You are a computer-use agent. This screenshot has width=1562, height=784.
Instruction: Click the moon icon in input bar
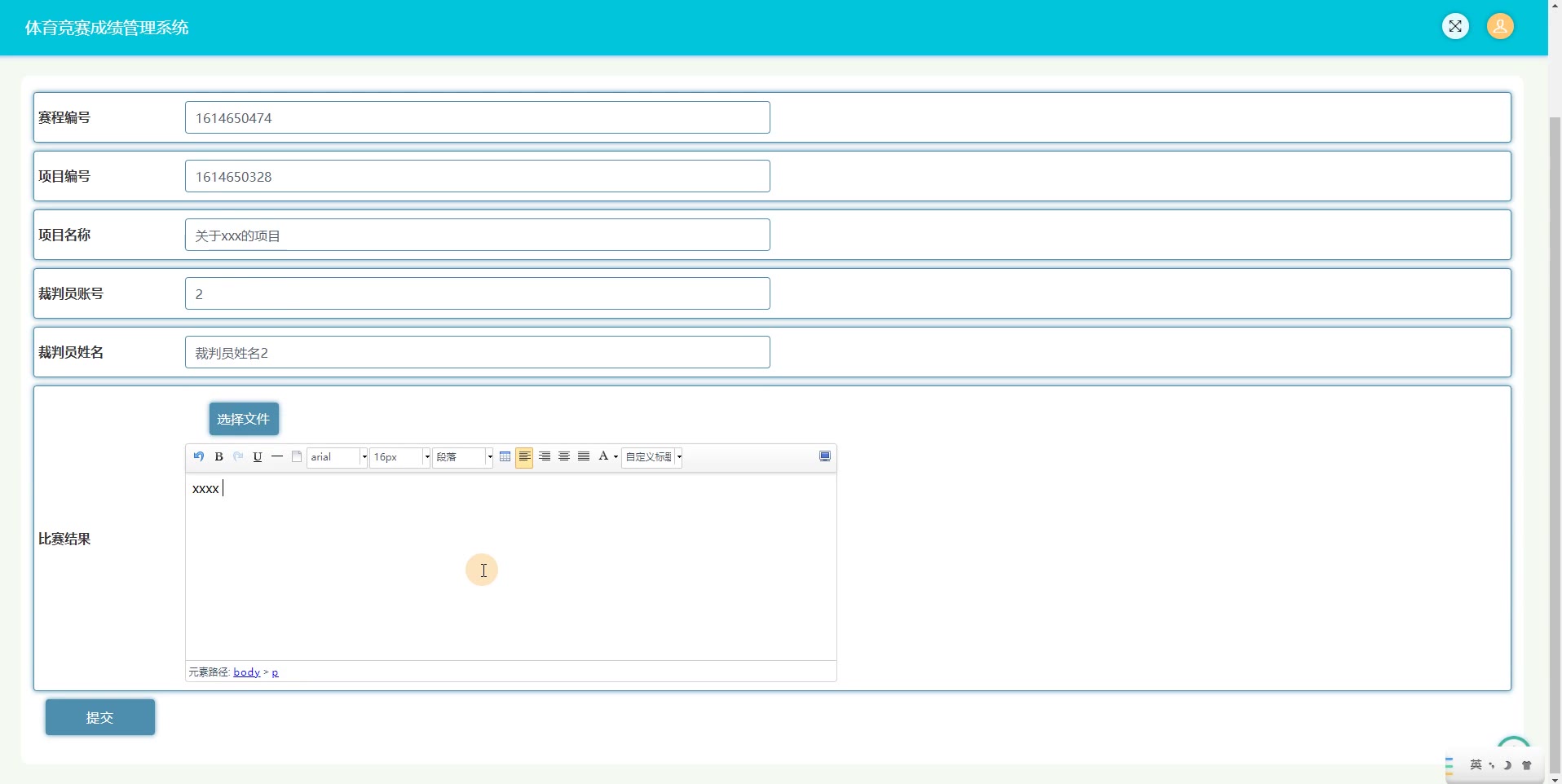pyautogui.click(x=1507, y=765)
